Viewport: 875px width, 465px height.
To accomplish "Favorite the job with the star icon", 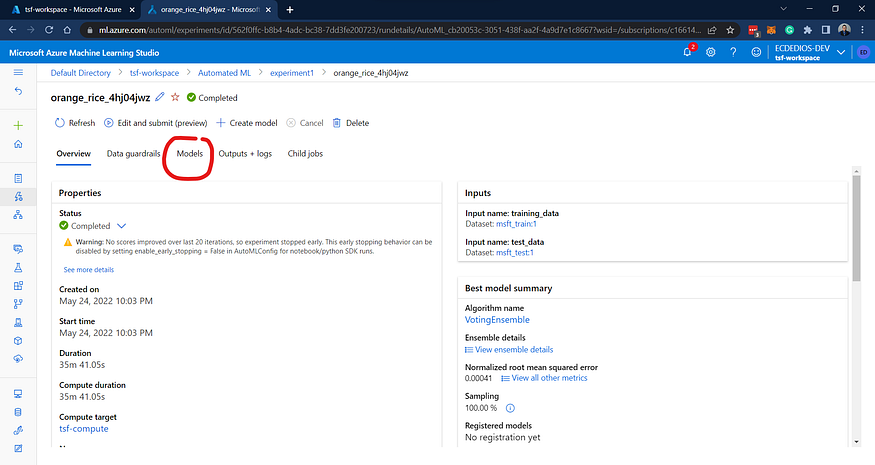I will (175, 97).
